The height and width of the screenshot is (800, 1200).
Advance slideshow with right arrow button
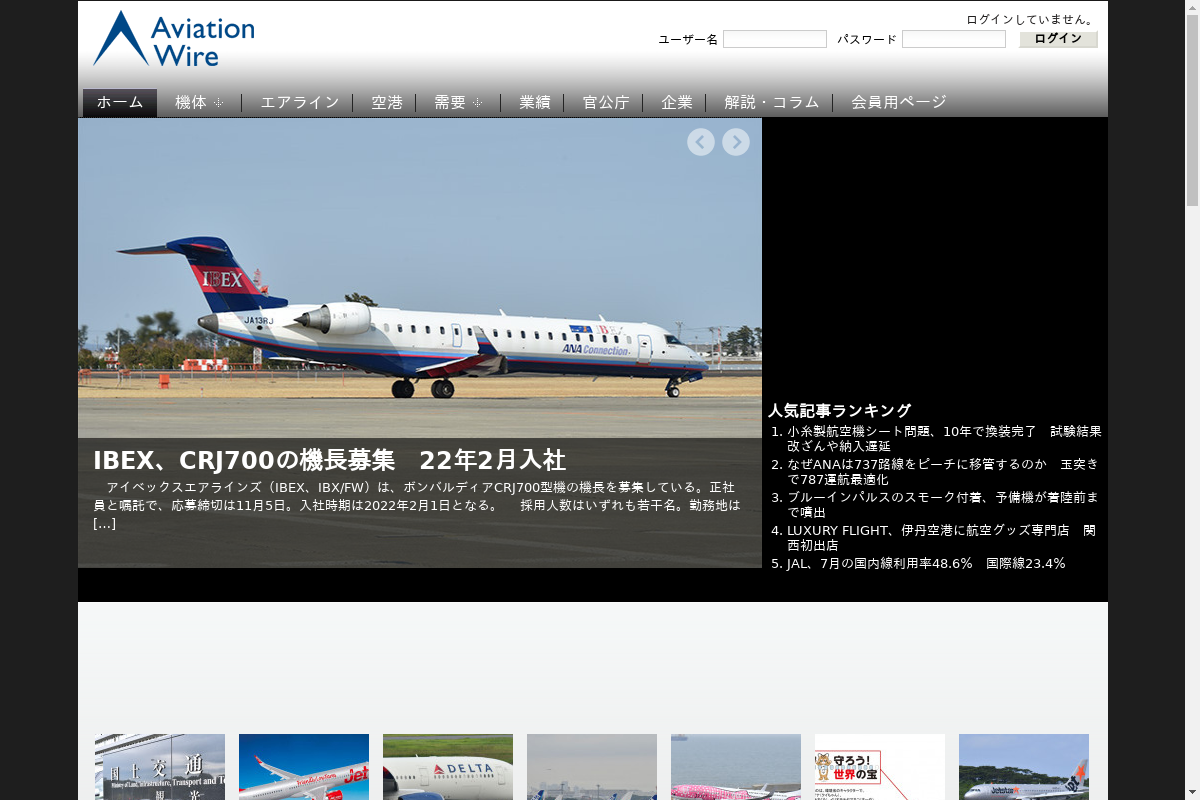tap(736, 142)
